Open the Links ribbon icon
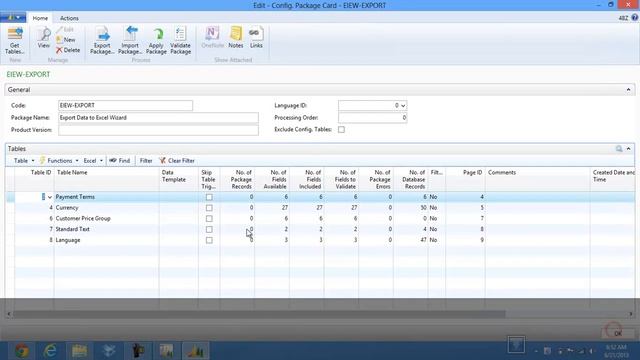The height and width of the screenshot is (360, 640). (x=256, y=38)
